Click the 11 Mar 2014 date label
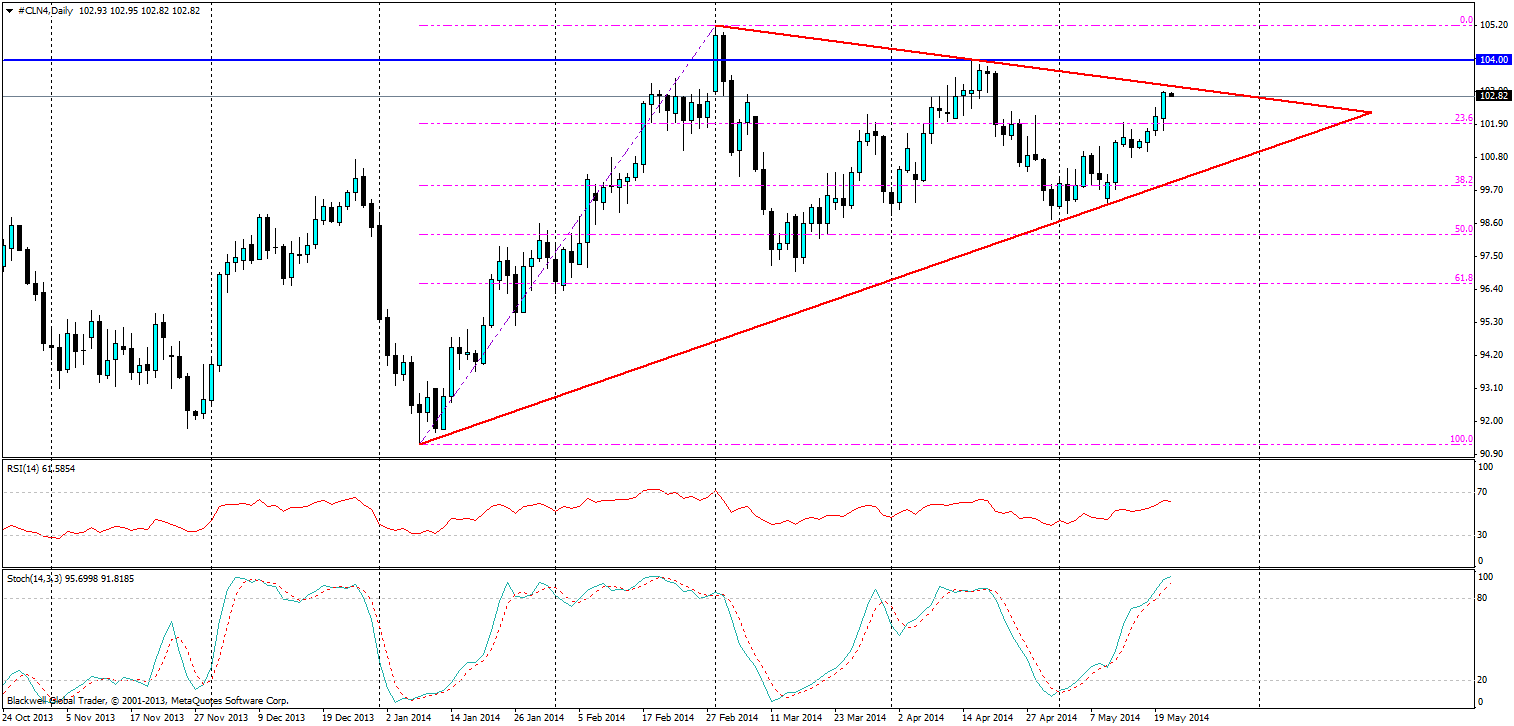 pyautogui.click(x=796, y=718)
